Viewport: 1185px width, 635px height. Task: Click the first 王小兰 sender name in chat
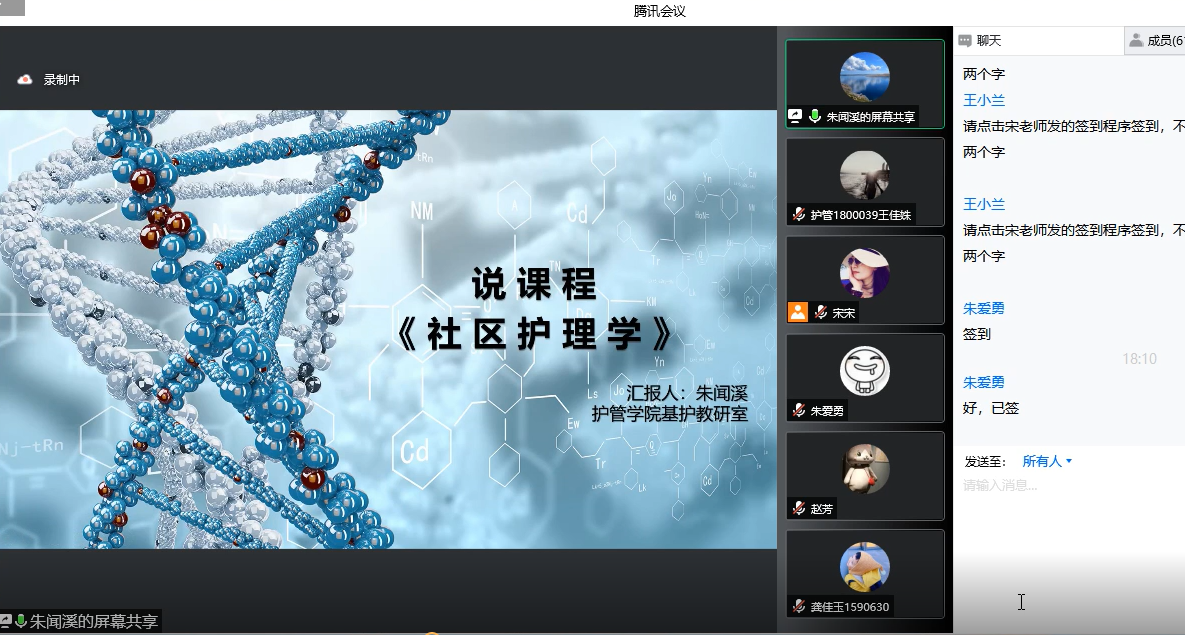[x=984, y=100]
